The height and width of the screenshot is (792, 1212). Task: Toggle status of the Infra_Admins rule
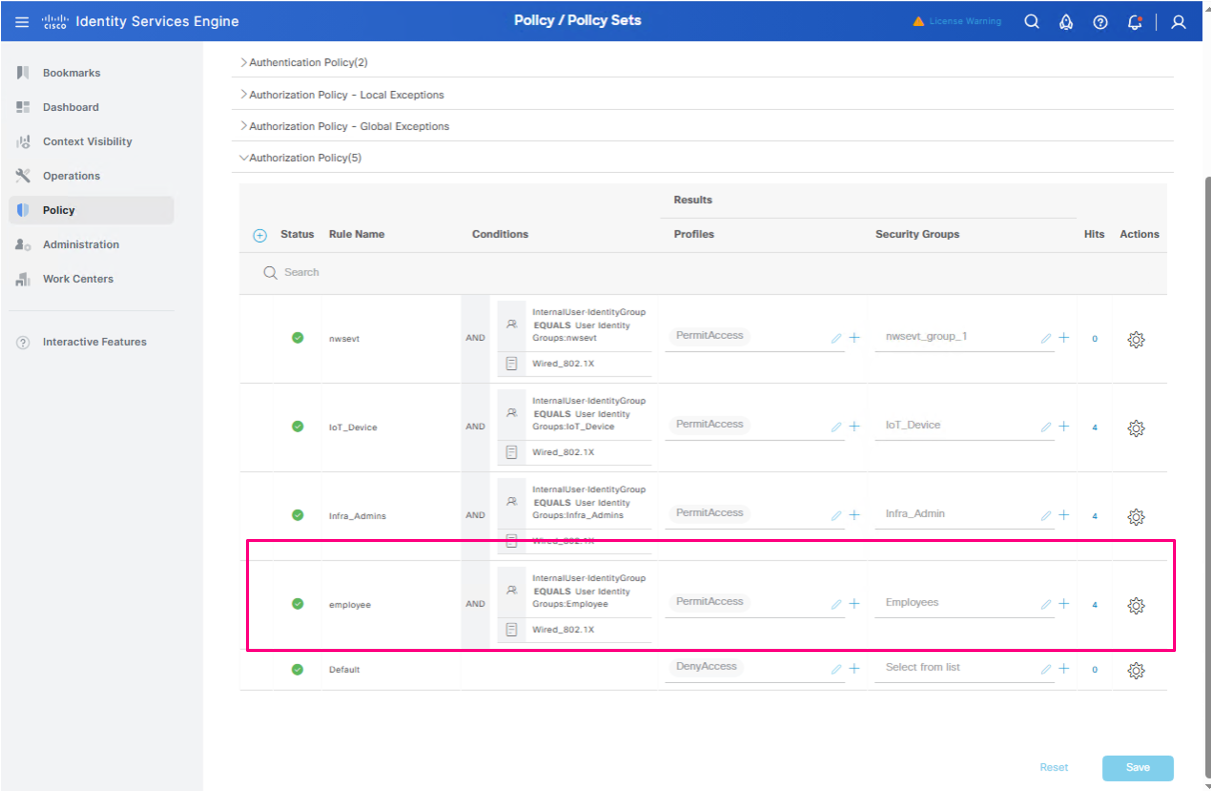297,516
